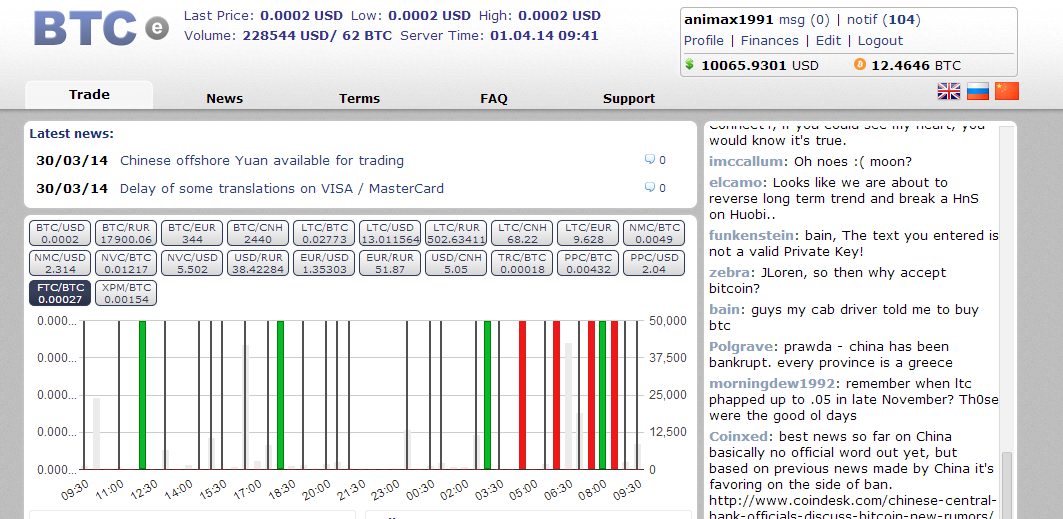Image resolution: width=1063 pixels, height=519 pixels.
Task: Click chat user imccallum
Action: point(746,162)
